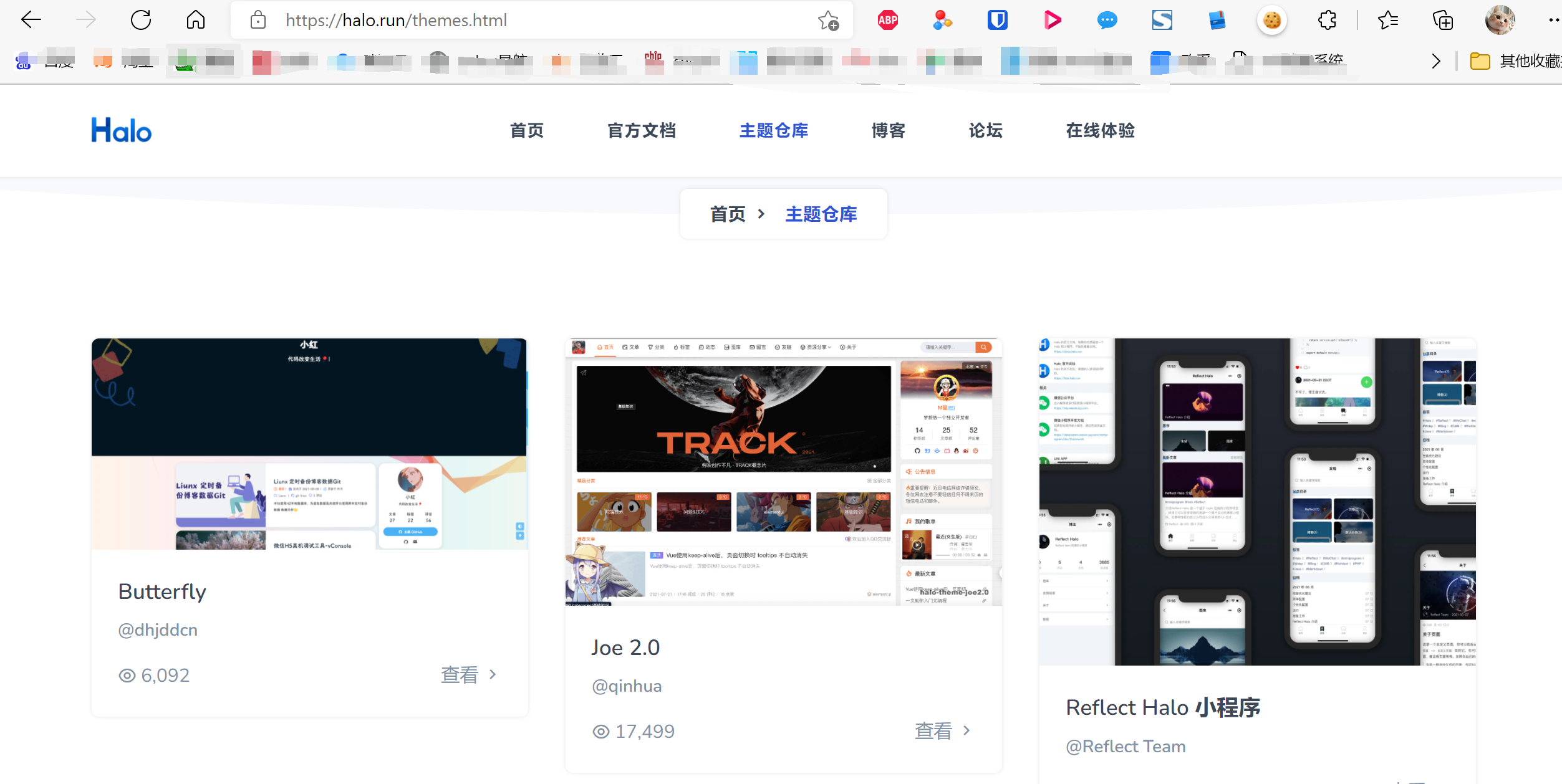Click the 首页 breadcrumb link

tap(728, 214)
